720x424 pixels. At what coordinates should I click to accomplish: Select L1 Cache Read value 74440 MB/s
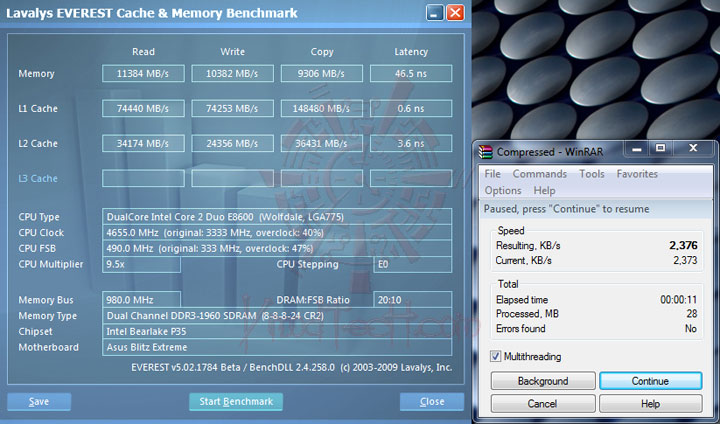pyautogui.click(x=143, y=108)
